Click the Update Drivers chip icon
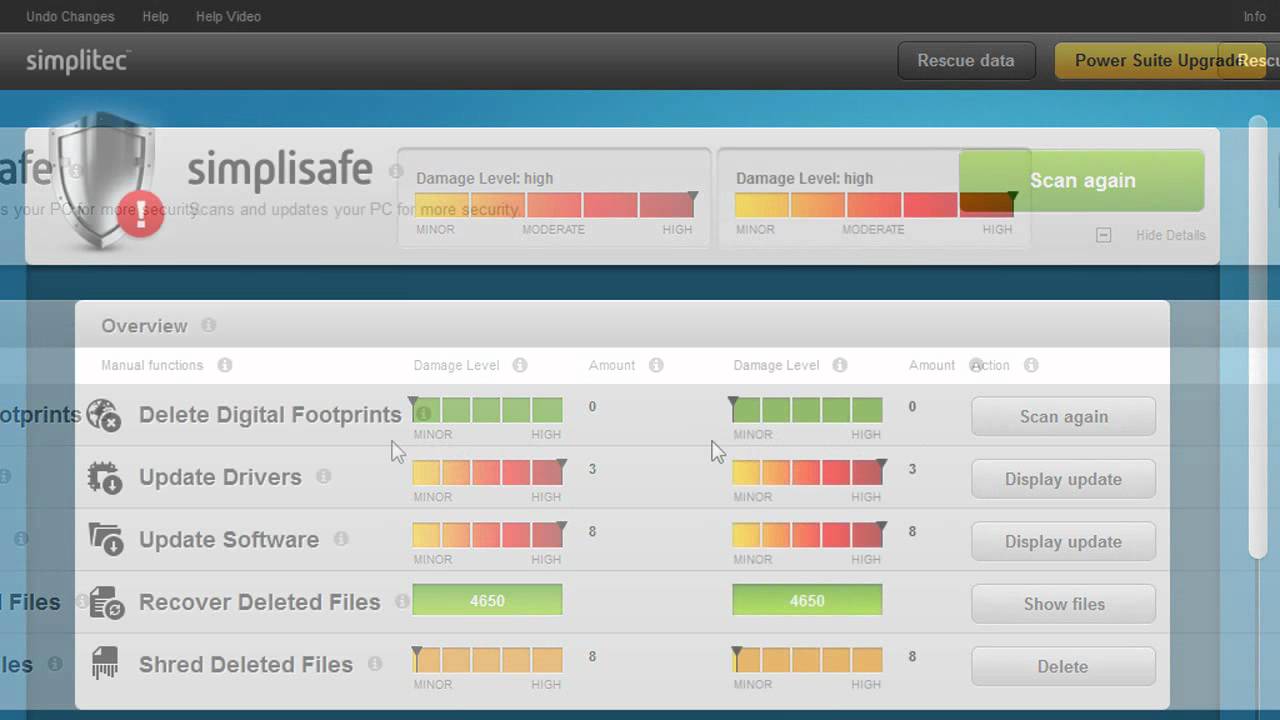1280x720 pixels. point(105,477)
